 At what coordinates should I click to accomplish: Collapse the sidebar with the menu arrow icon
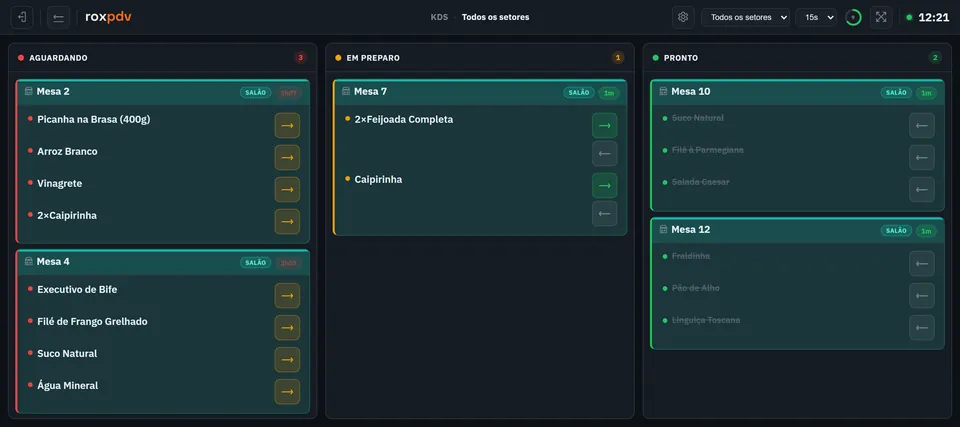pyautogui.click(x=58, y=17)
